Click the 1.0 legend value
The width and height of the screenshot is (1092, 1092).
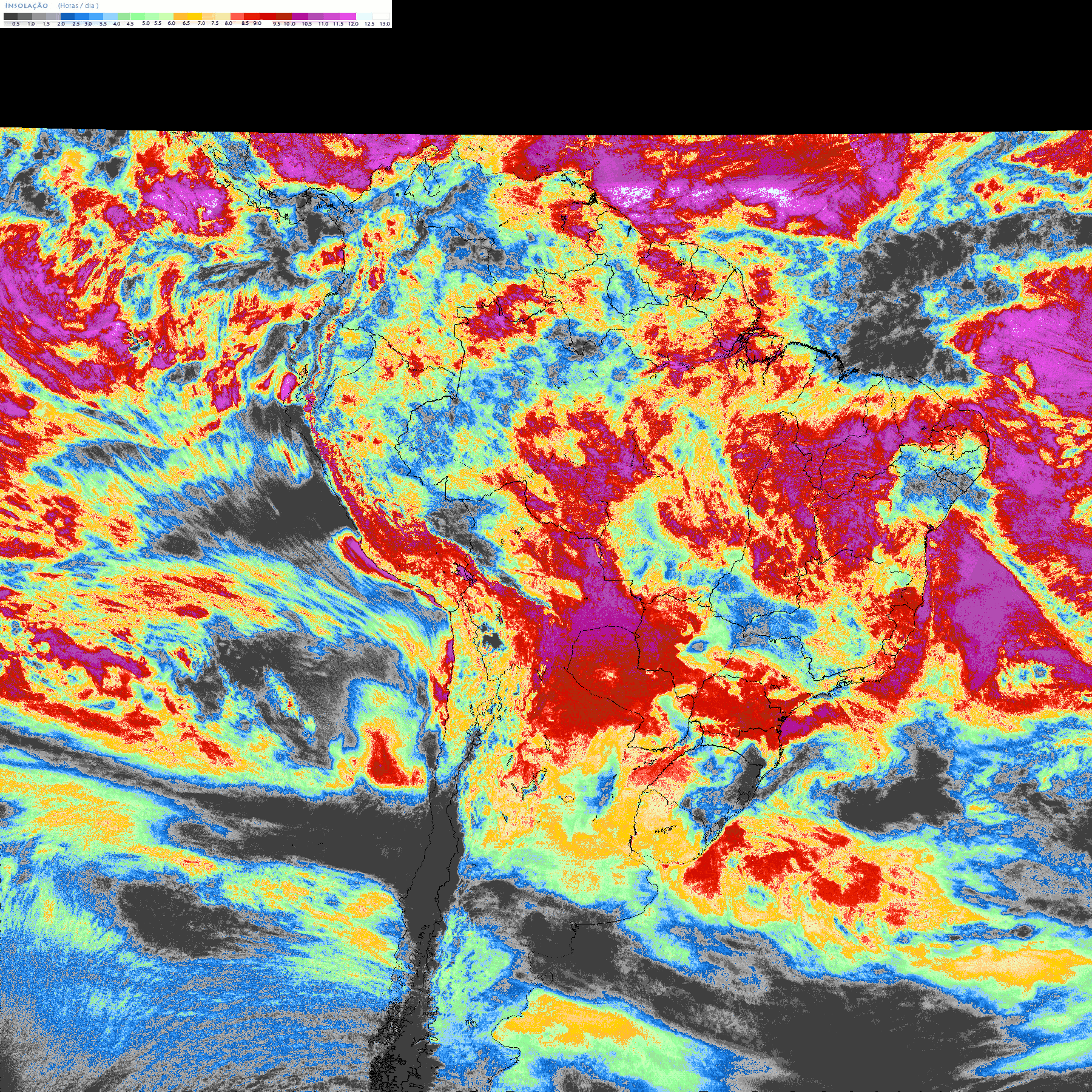point(31,24)
